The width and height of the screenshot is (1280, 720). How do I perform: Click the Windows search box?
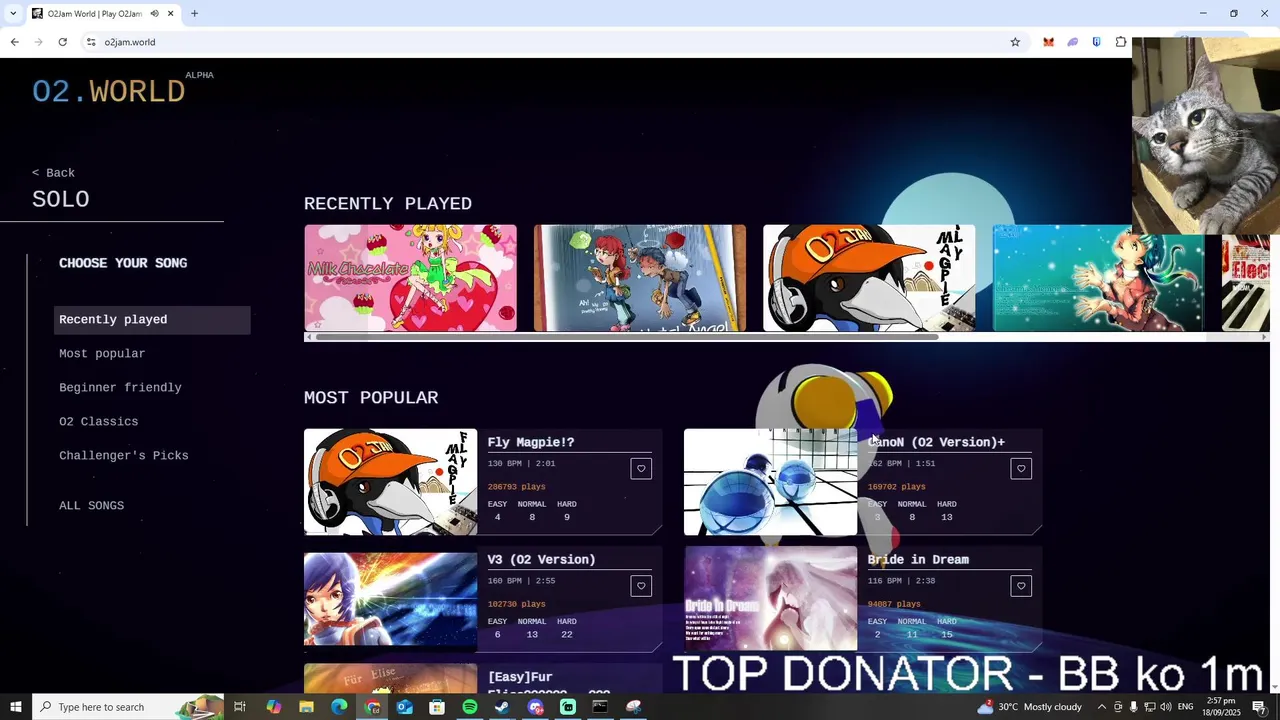click(x=130, y=707)
